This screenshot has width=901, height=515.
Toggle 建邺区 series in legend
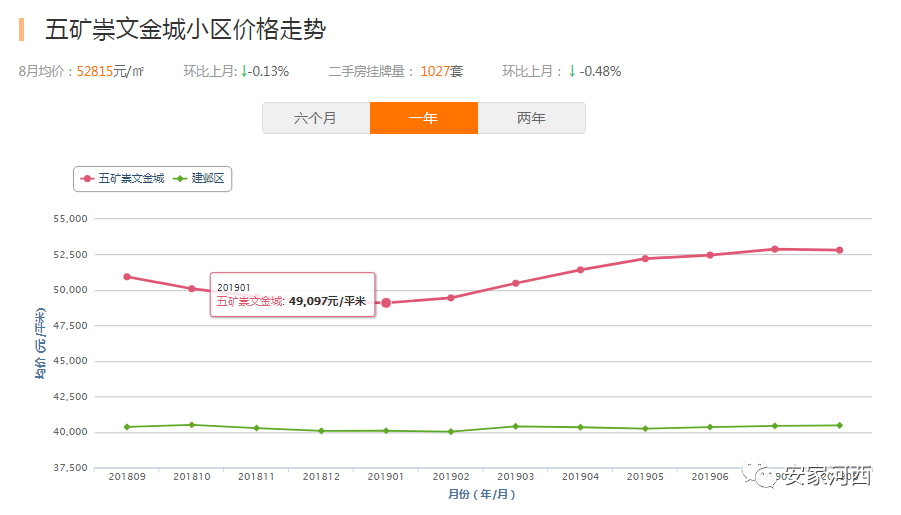(199, 179)
